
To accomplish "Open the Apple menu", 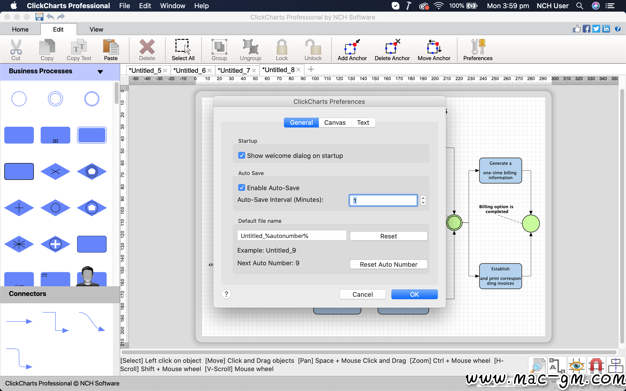I will [14, 6].
